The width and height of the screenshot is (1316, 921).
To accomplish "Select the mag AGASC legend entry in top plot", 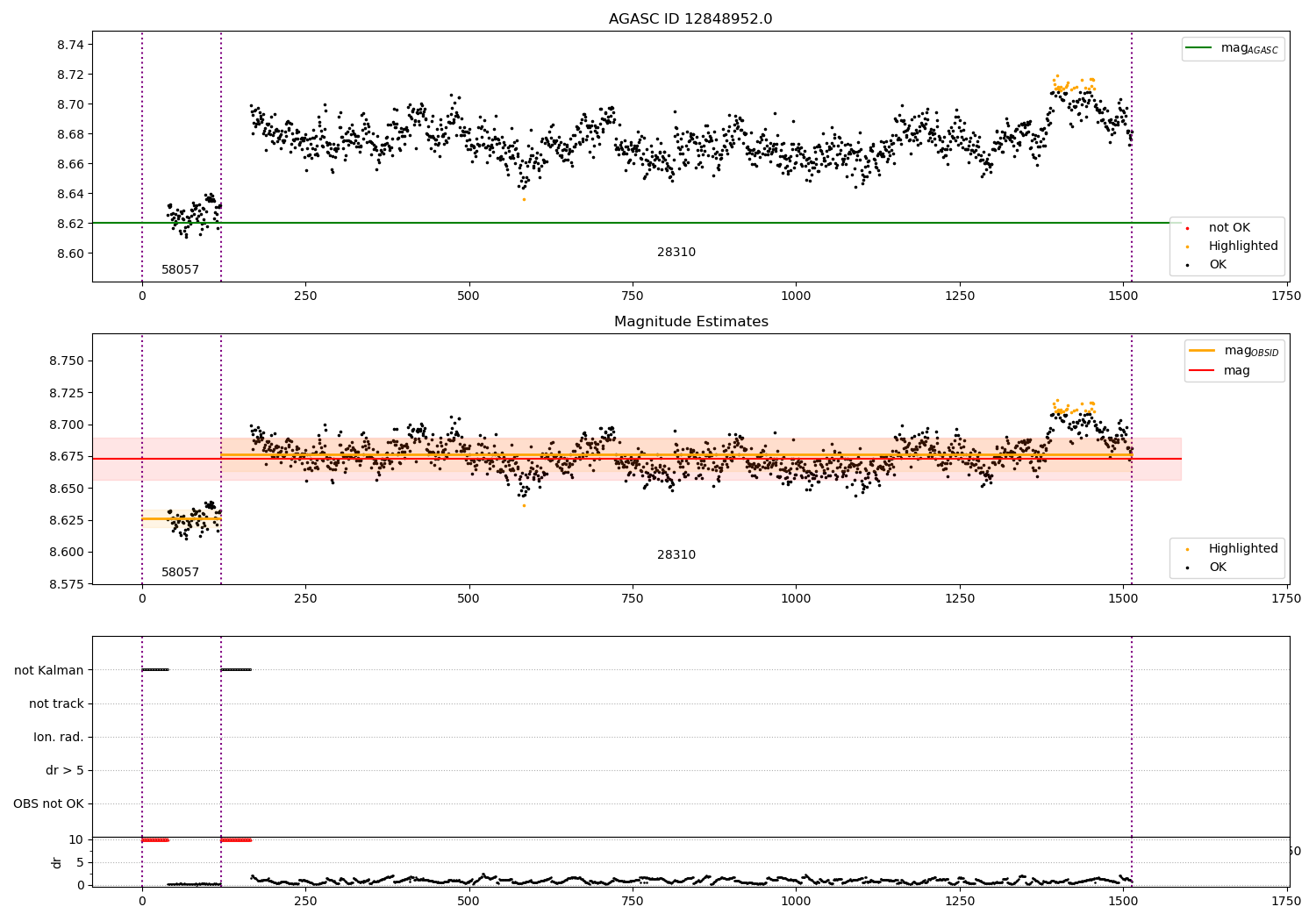I will (1233, 48).
